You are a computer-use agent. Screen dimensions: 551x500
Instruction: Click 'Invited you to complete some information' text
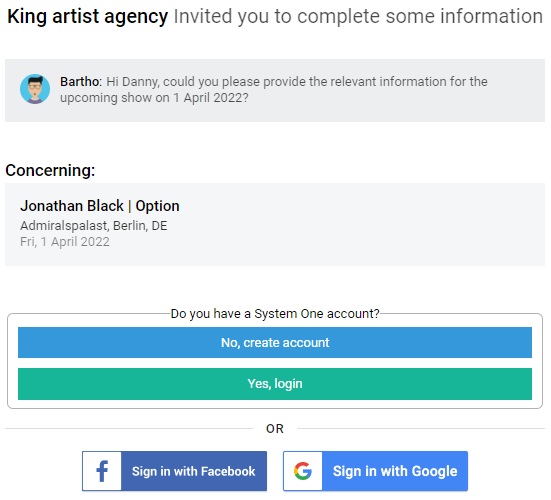358,17
